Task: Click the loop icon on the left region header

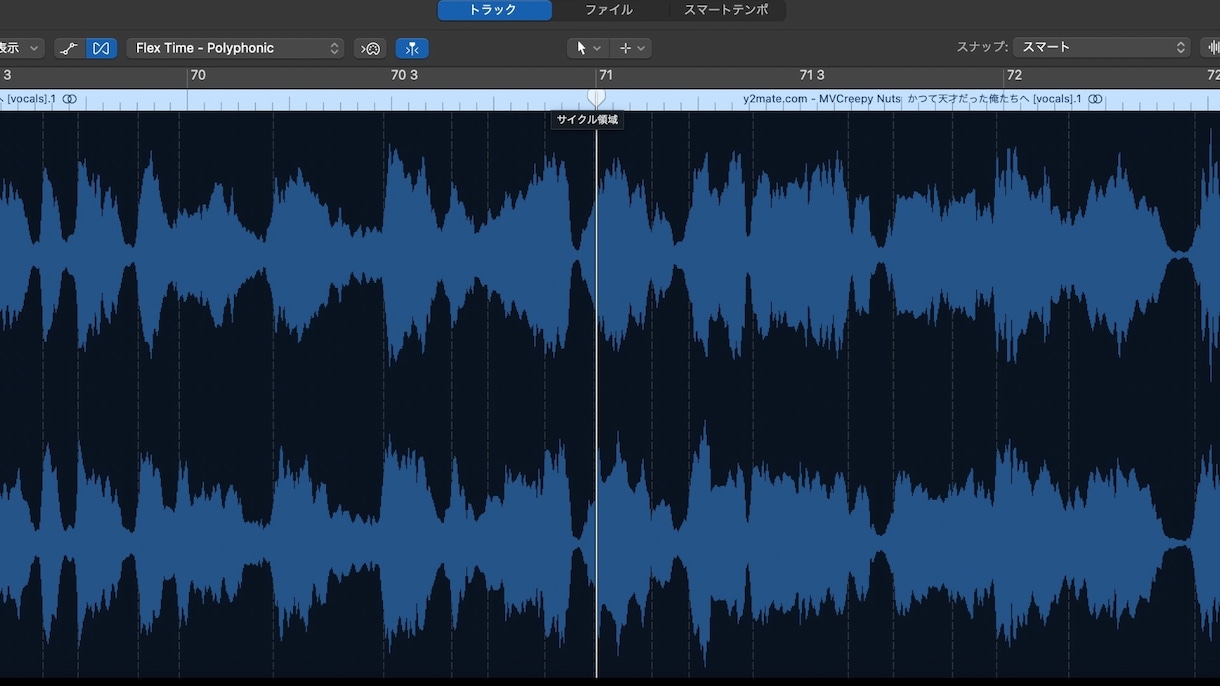Action: pyautogui.click(x=70, y=99)
